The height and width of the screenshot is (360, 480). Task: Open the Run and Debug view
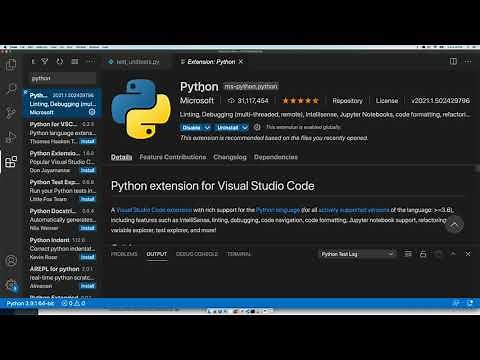coord(11,137)
